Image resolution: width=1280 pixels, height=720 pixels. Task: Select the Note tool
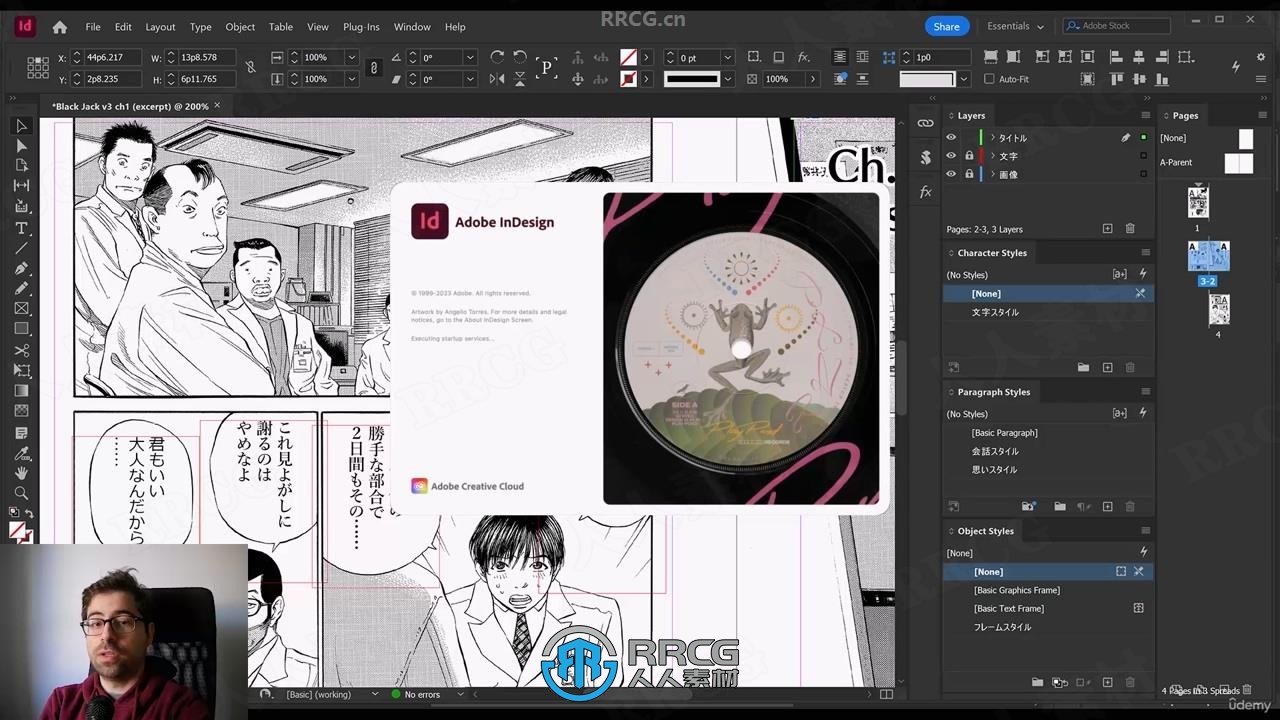[x=21, y=433]
